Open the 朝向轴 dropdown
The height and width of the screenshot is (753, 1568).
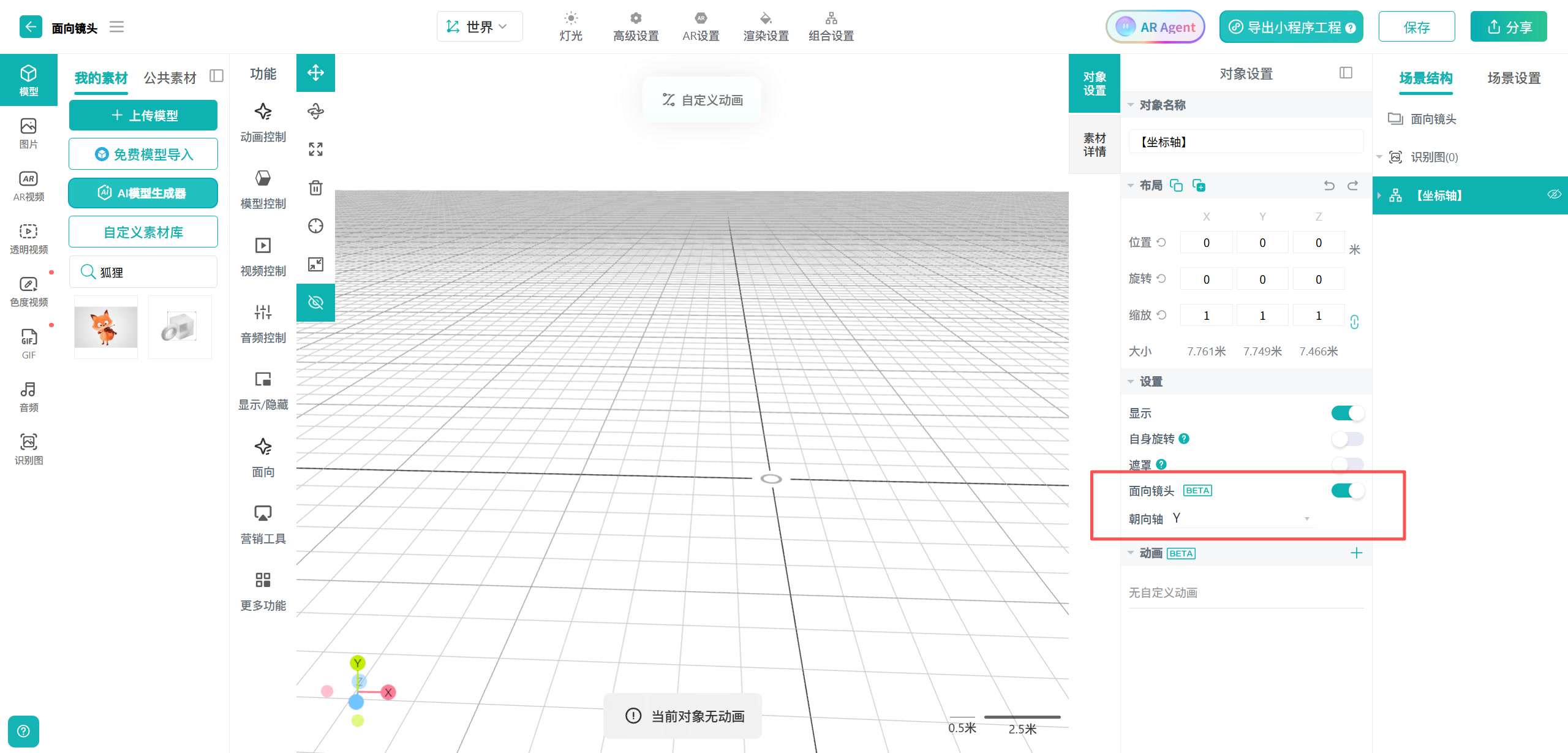[x=1243, y=518]
